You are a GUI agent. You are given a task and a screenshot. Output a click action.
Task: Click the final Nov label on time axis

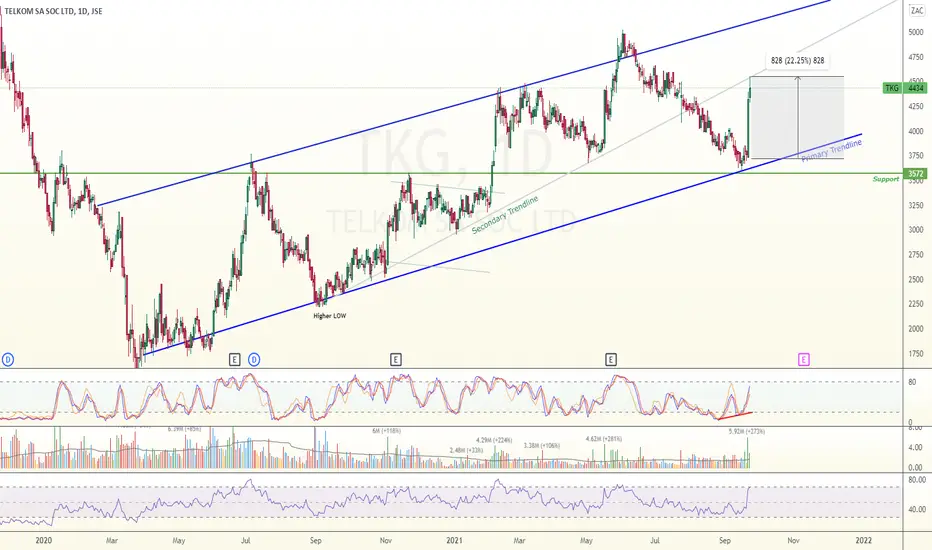[793, 540]
